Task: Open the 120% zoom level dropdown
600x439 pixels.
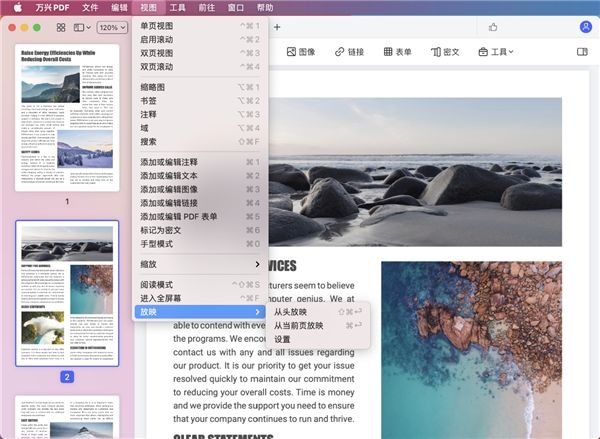Action: click(x=112, y=28)
